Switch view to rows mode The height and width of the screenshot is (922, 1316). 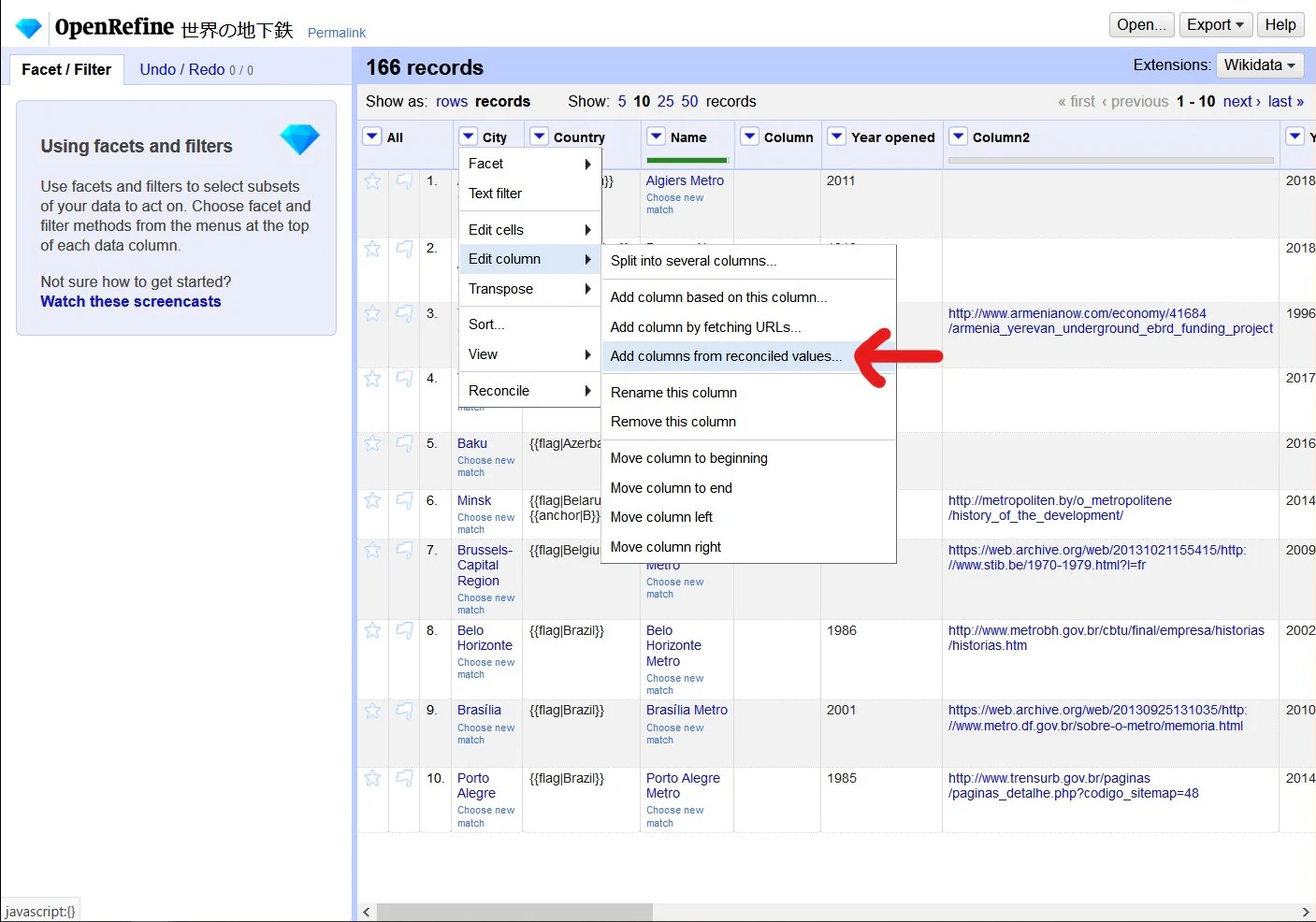pyautogui.click(x=452, y=101)
